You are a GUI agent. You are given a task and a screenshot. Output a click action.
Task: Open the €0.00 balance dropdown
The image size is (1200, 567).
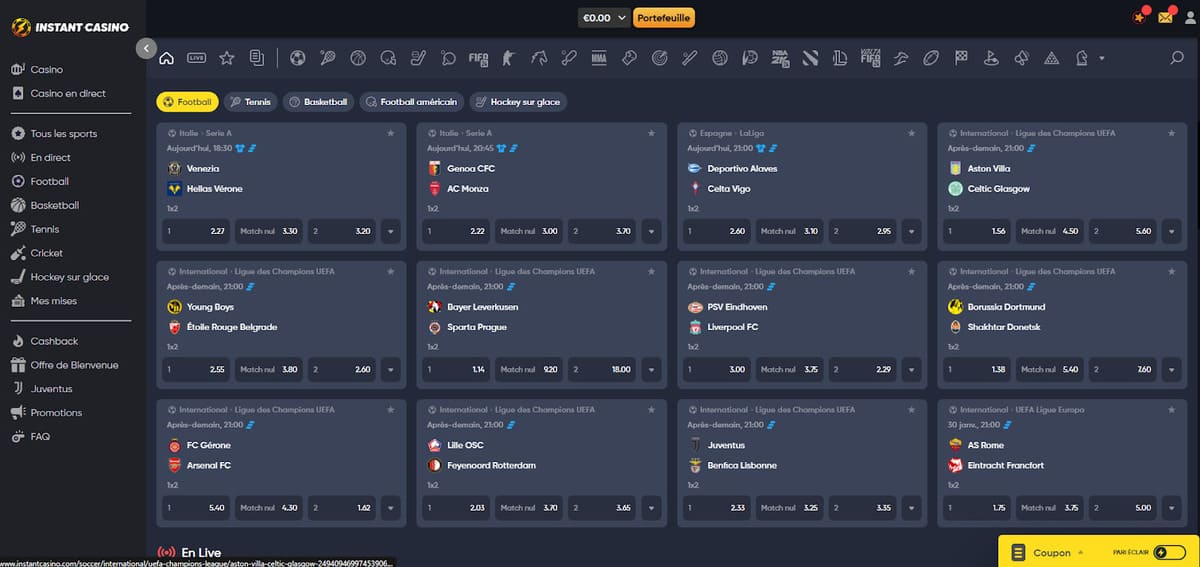point(606,17)
